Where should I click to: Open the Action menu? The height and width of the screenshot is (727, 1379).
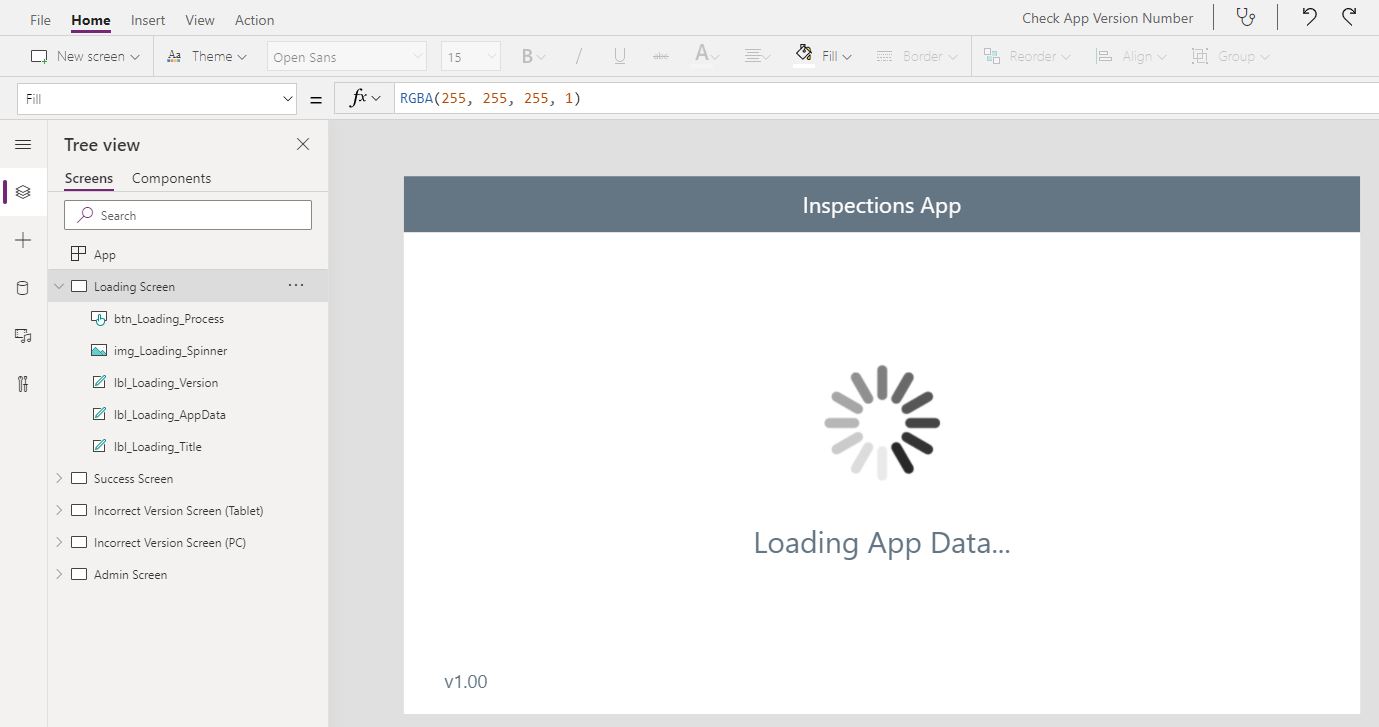tap(254, 19)
